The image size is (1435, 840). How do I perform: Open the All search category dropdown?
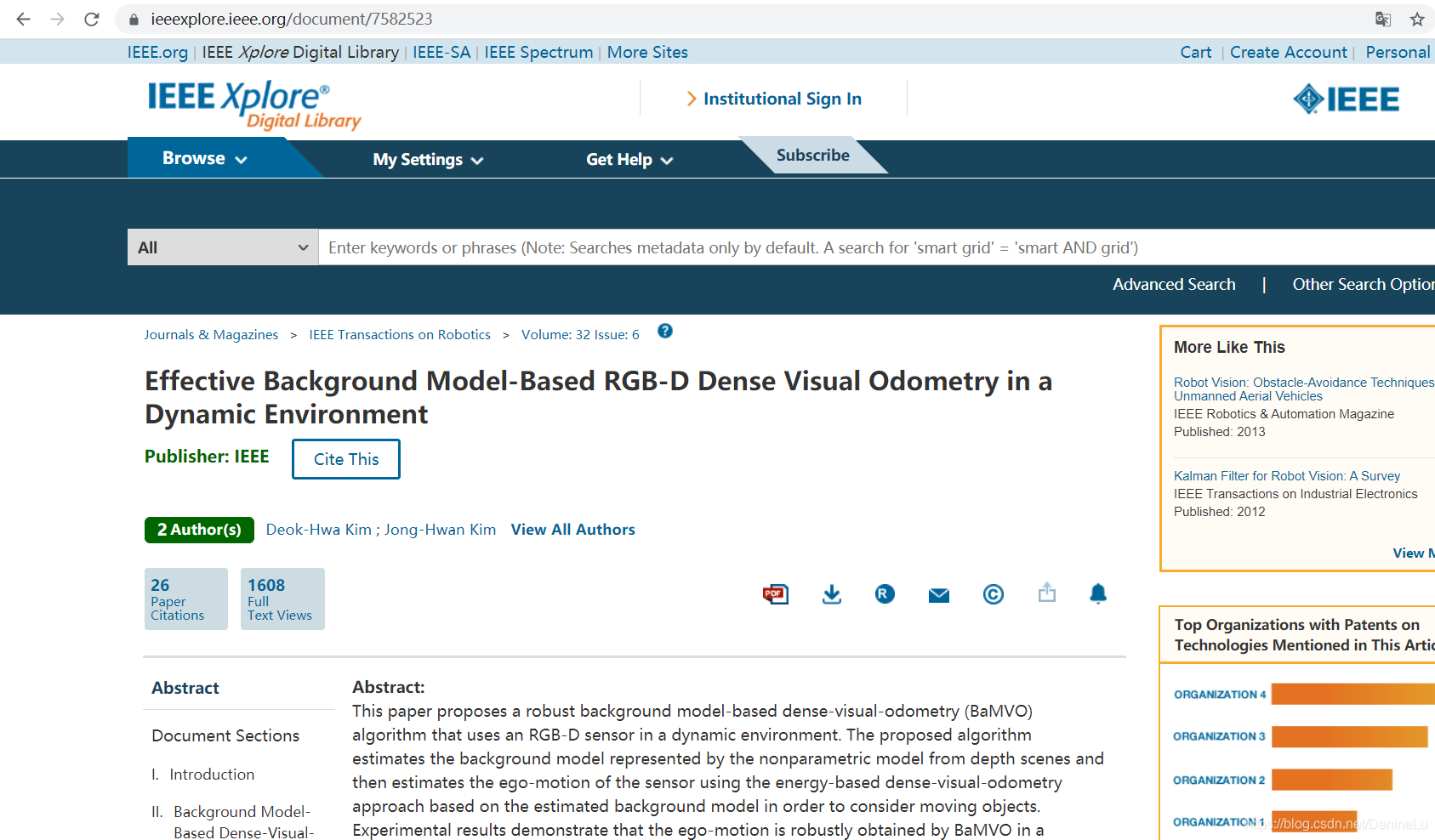pyautogui.click(x=223, y=247)
